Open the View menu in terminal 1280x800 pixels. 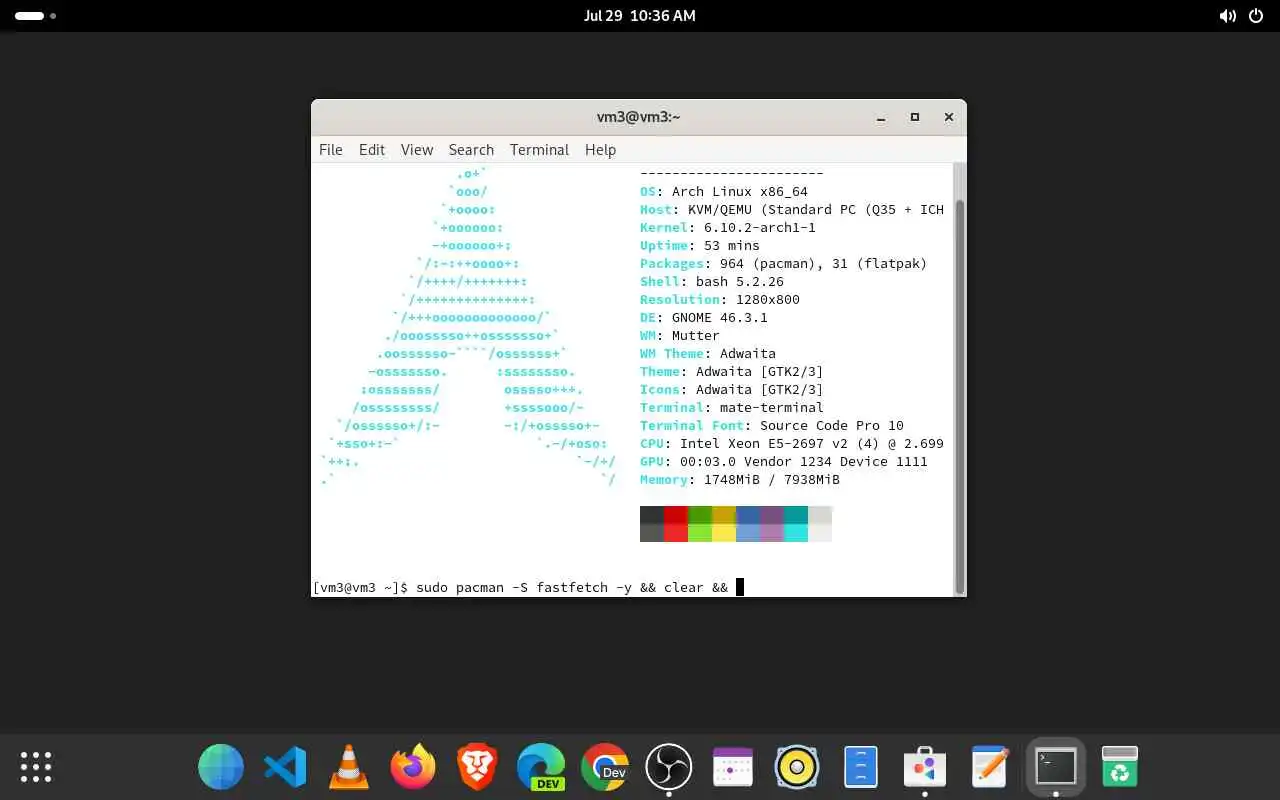(416, 149)
